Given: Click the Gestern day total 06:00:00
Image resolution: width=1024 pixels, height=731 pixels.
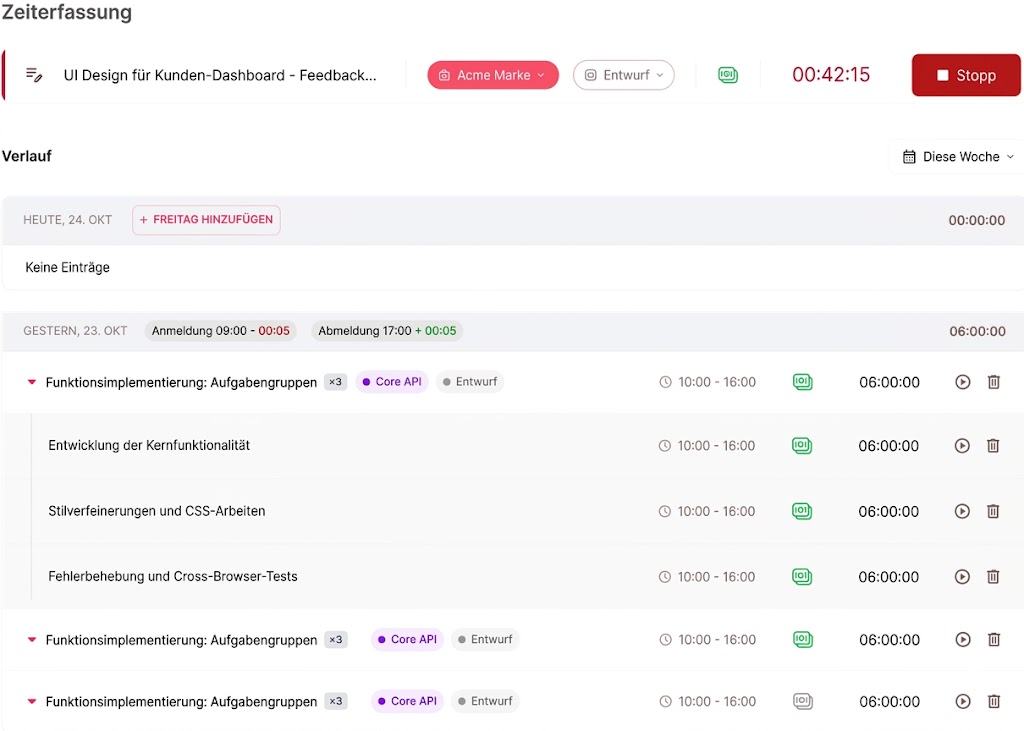Looking at the screenshot, I should click(x=977, y=331).
